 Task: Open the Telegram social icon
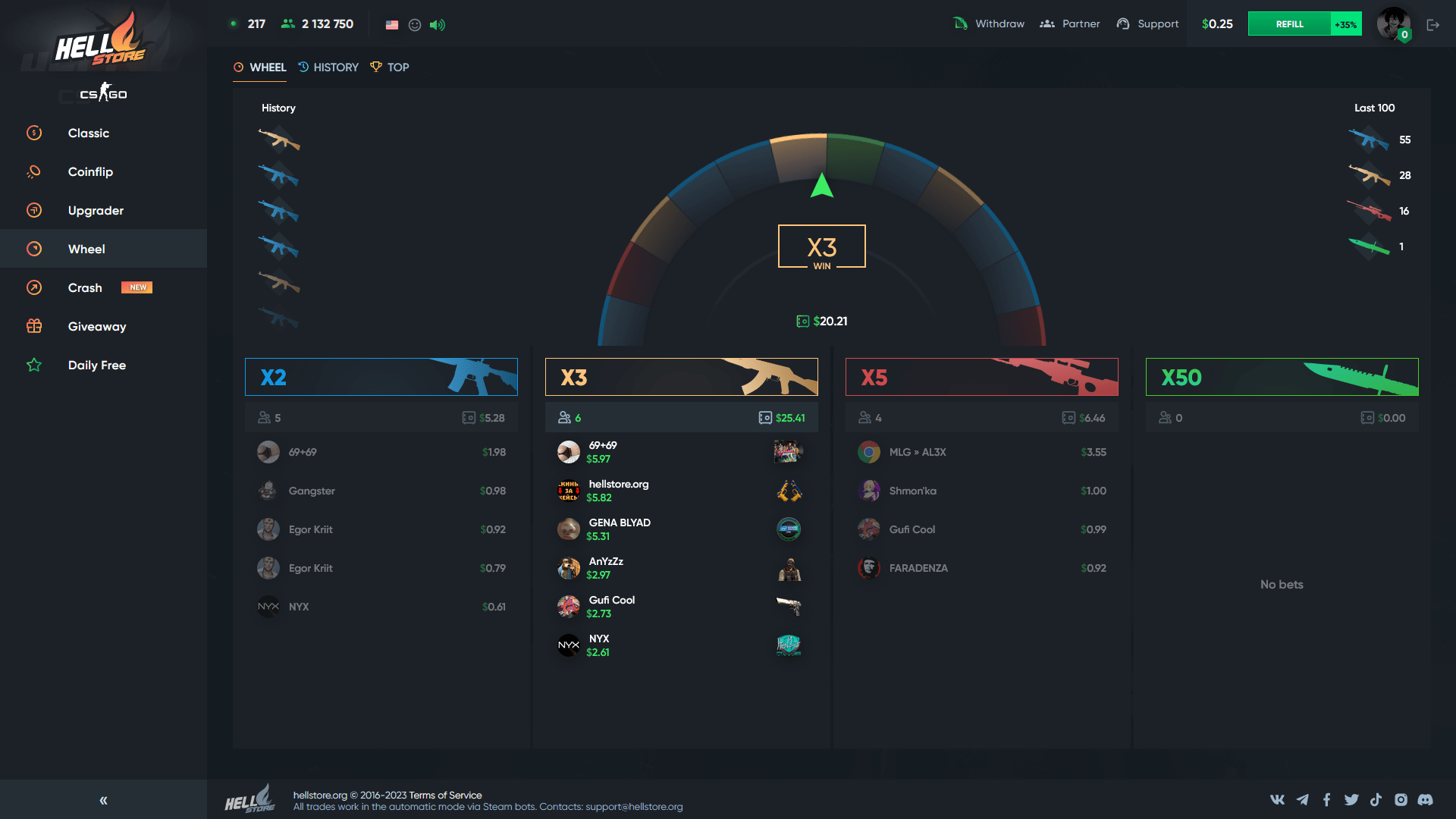1302,799
